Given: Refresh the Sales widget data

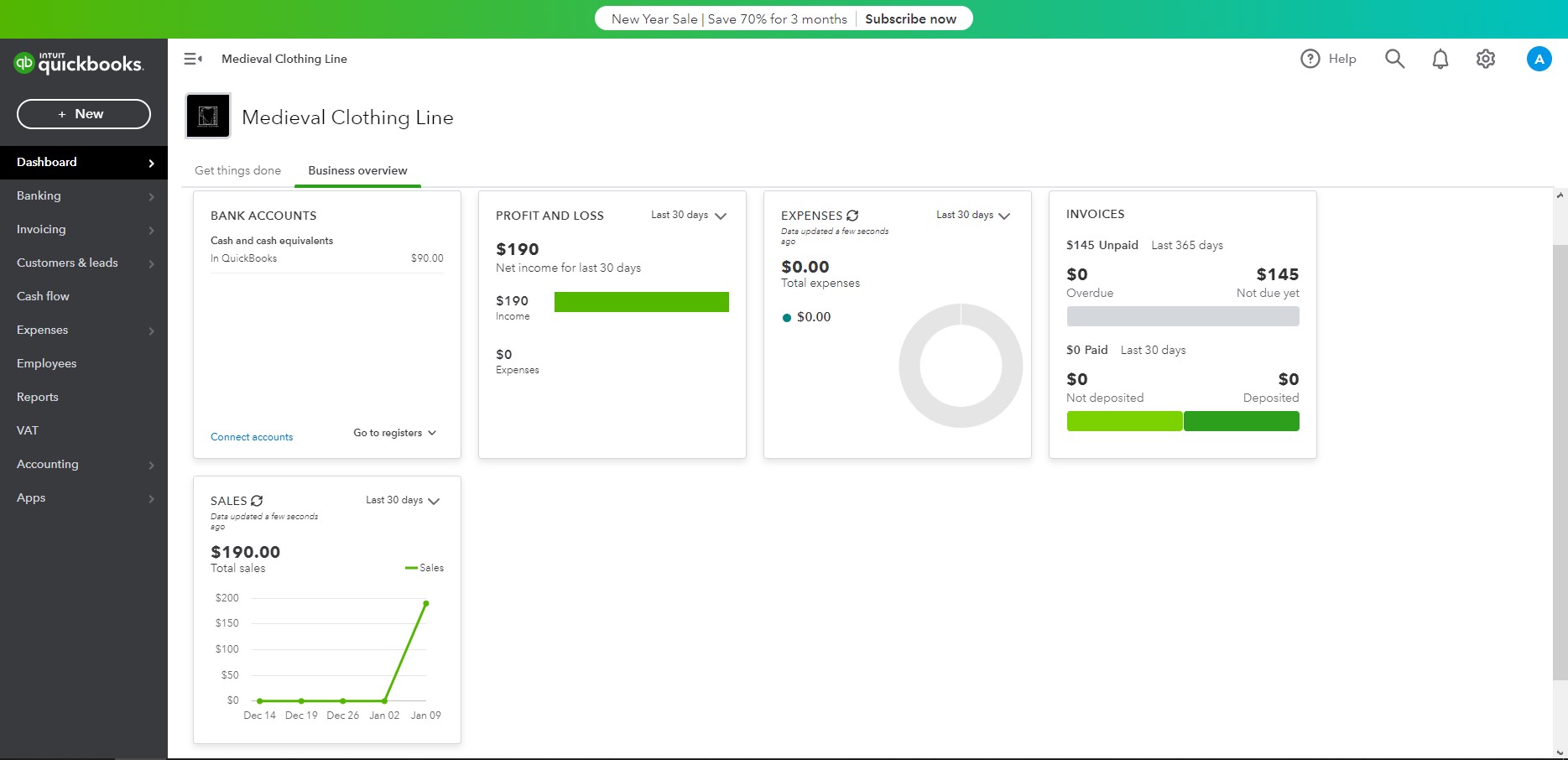Looking at the screenshot, I should [x=257, y=501].
